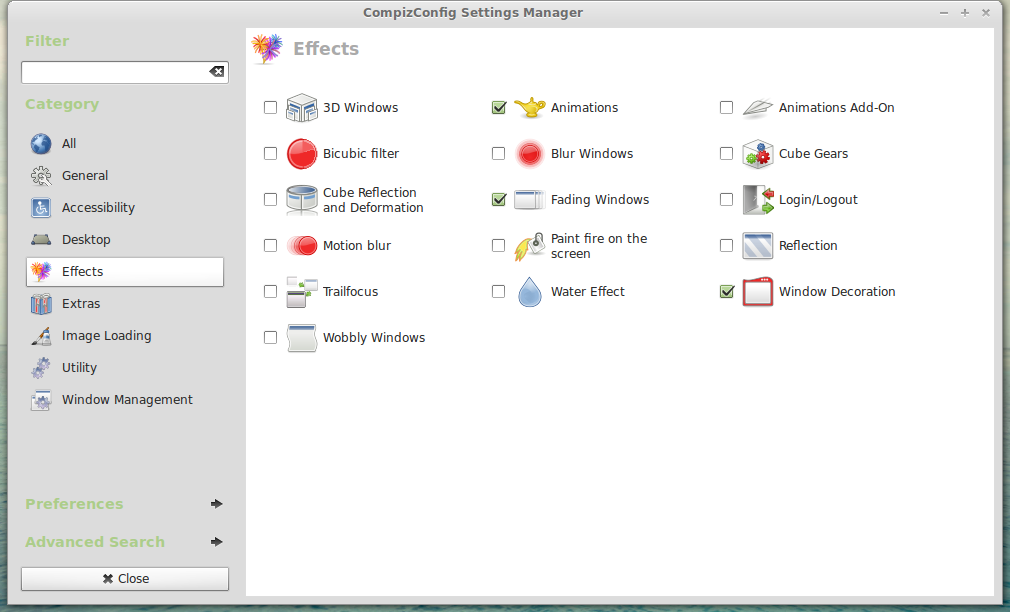Clear the filter text field icon
Image resolution: width=1010 pixels, height=612 pixels.
(216, 72)
